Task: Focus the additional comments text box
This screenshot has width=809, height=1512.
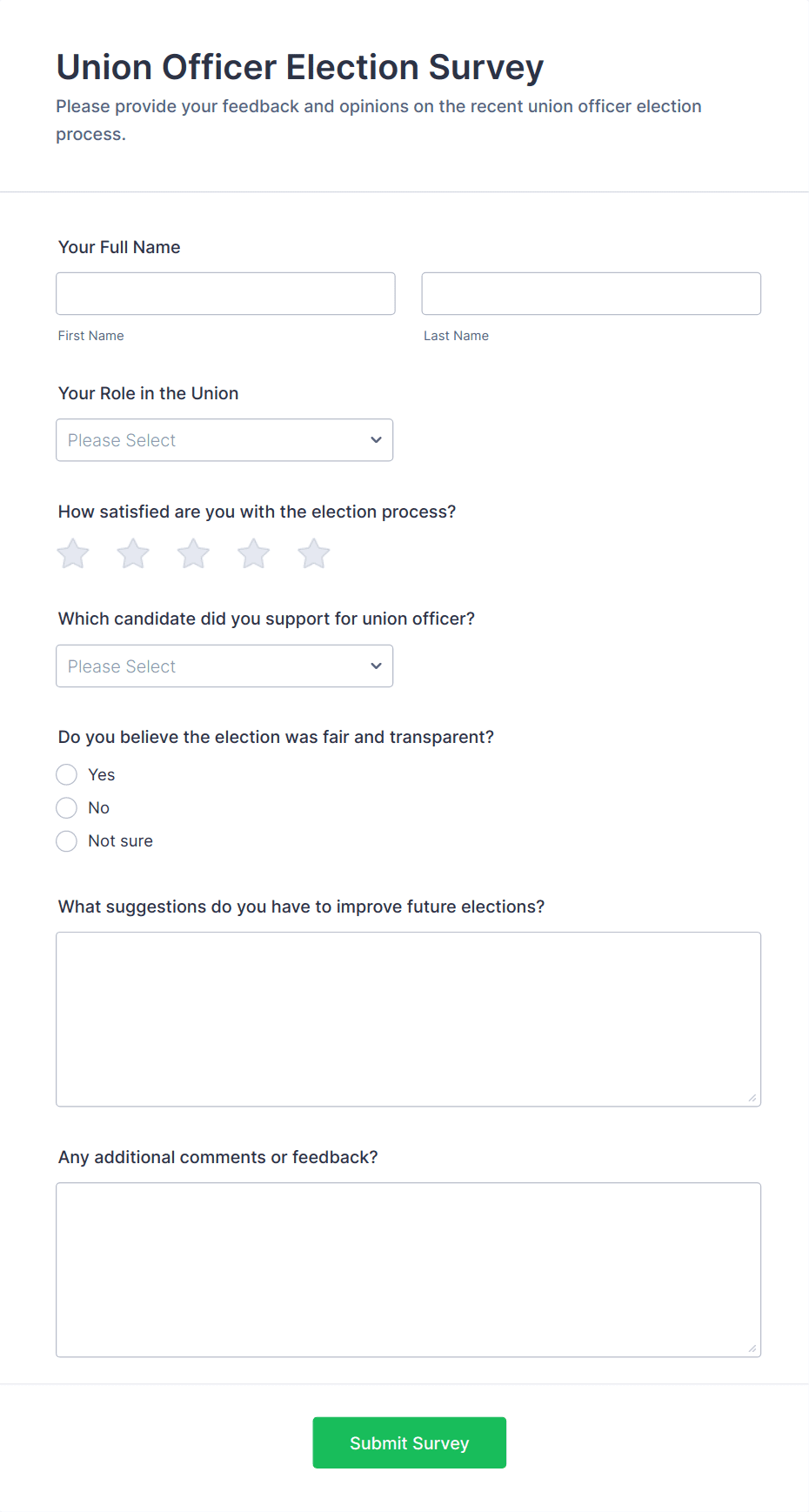Action: 408,1269
